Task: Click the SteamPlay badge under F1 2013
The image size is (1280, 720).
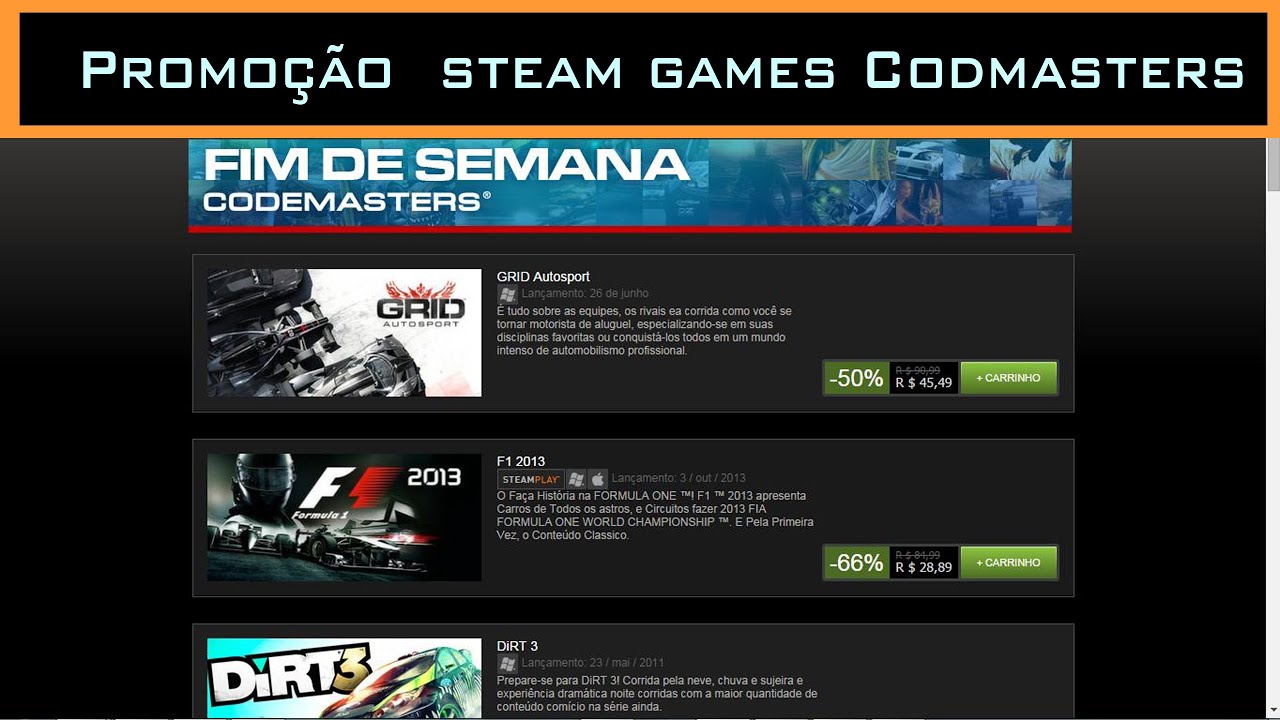Action: click(531, 479)
